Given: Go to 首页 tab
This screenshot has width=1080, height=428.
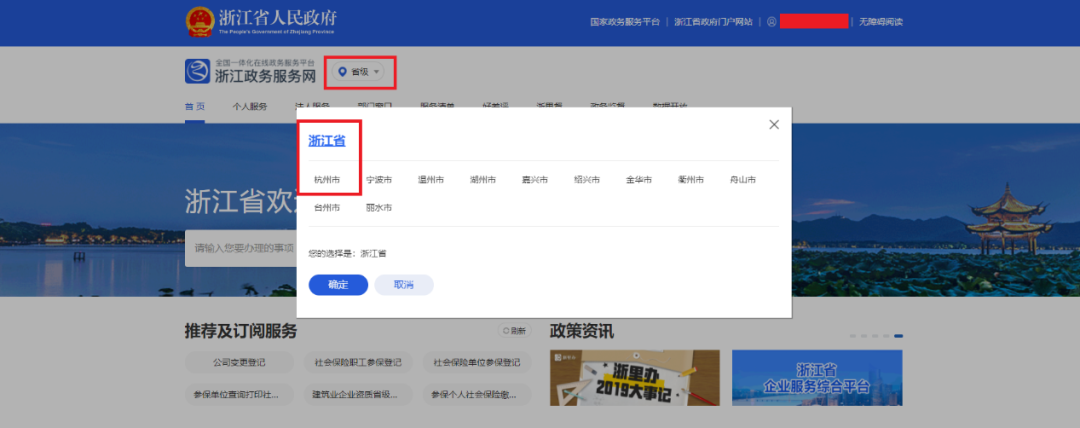Looking at the screenshot, I should coord(195,107).
